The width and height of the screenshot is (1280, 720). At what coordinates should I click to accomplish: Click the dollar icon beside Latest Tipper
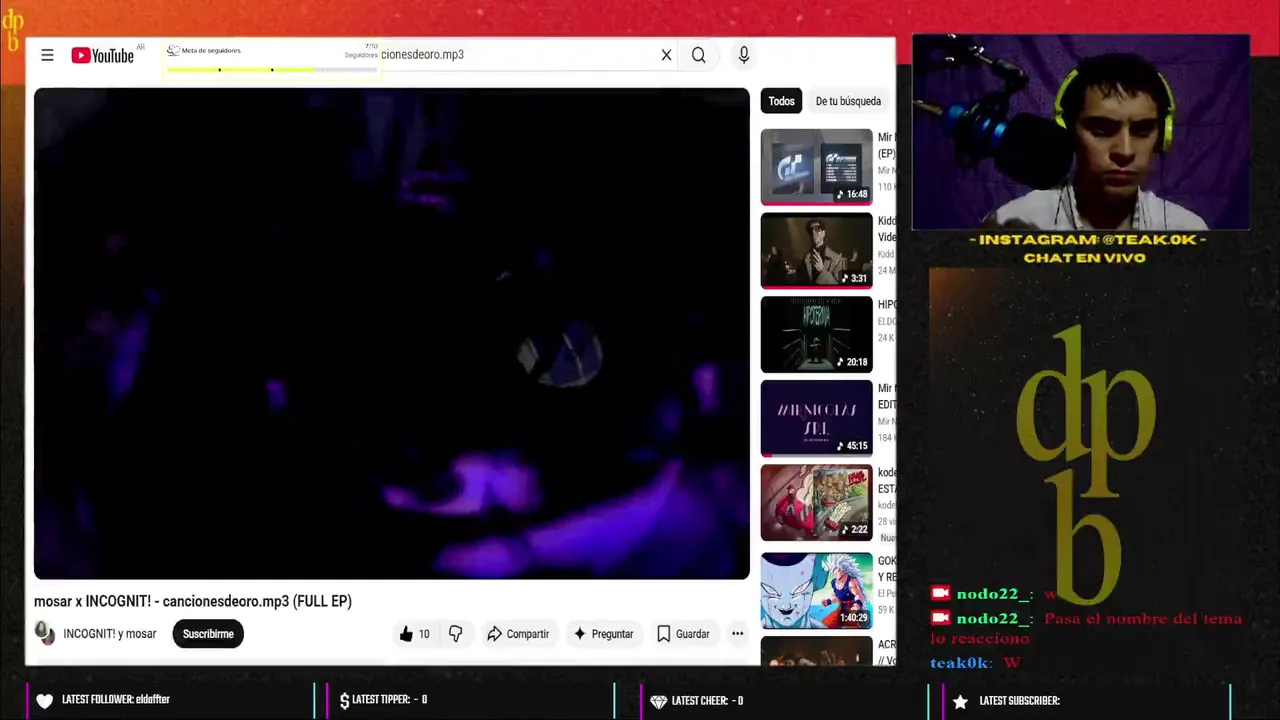click(344, 701)
